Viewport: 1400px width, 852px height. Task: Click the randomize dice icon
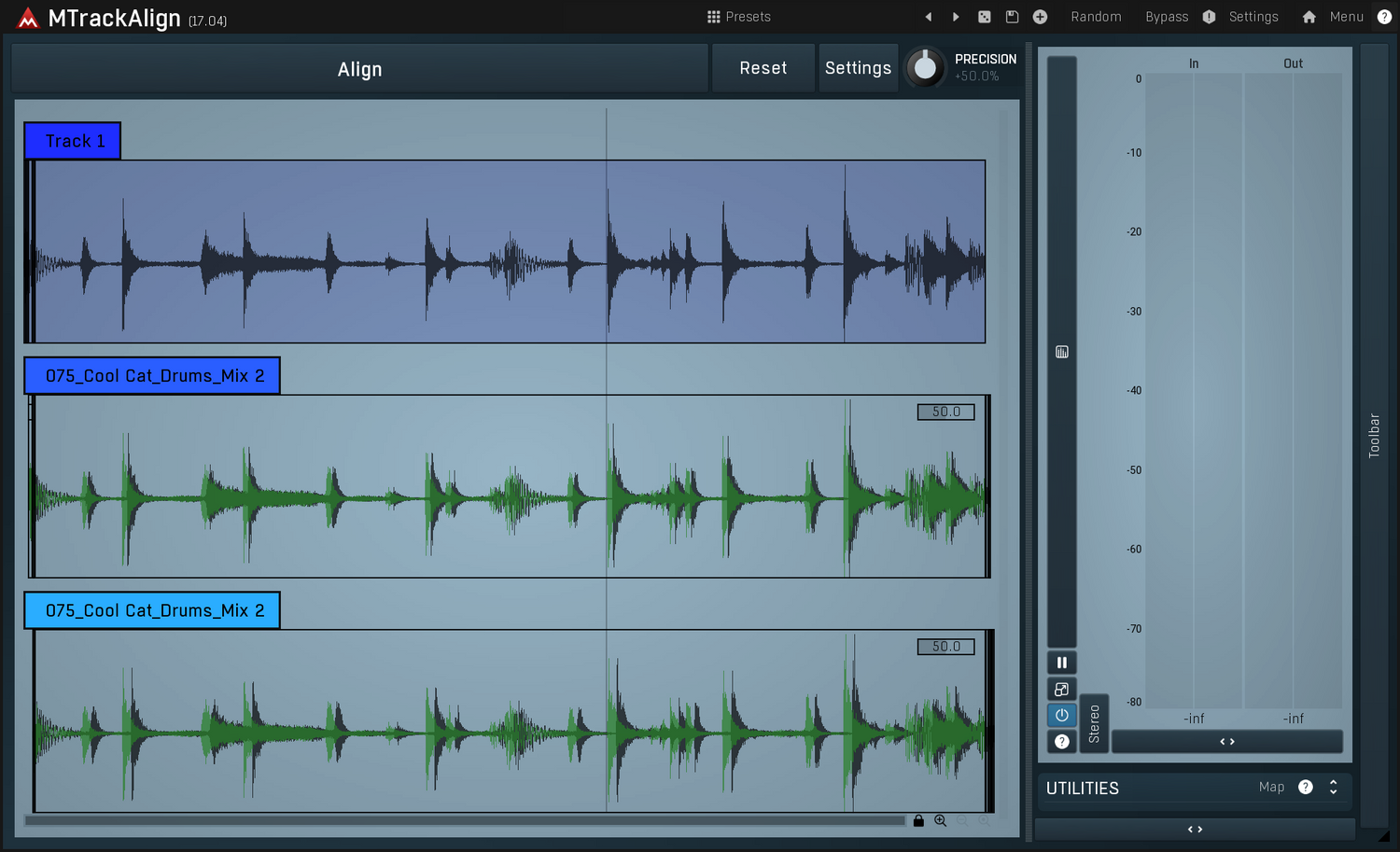click(x=984, y=17)
